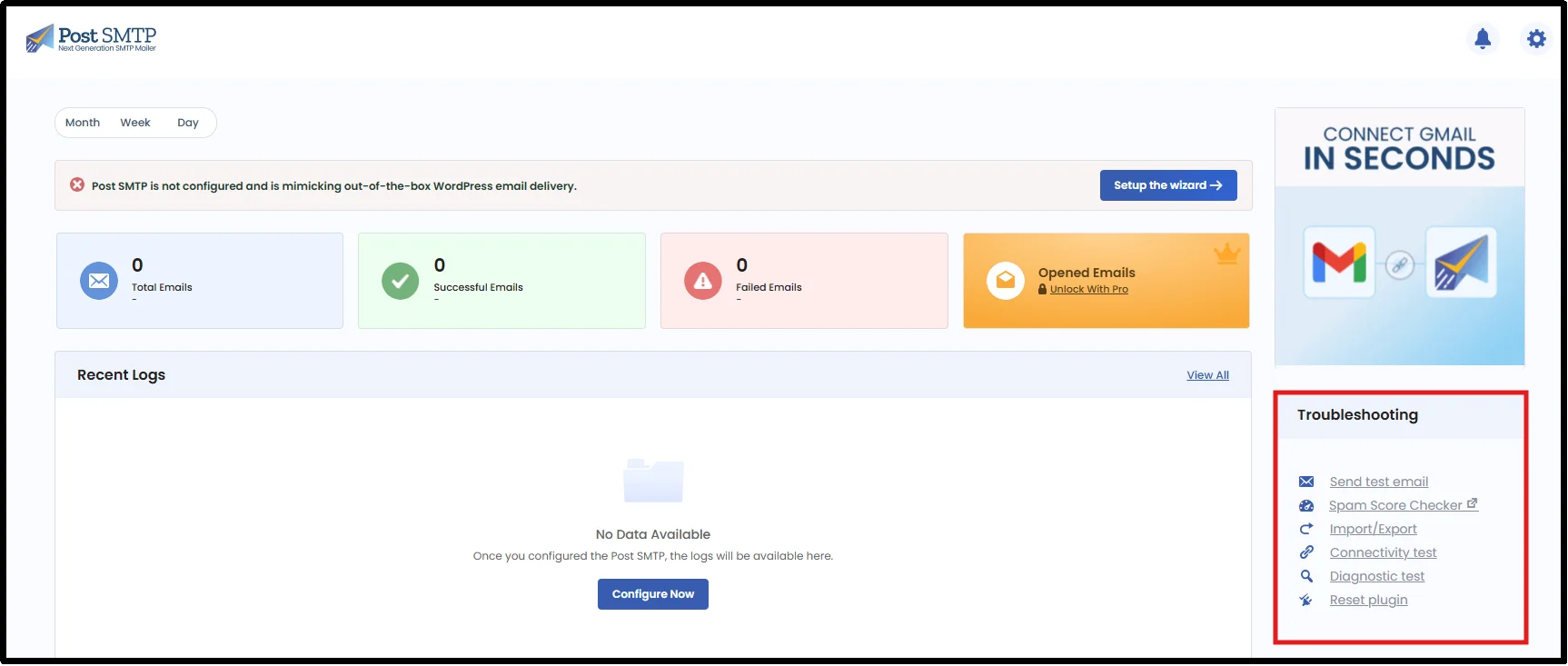The image size is (1568, 666).
Task: Click the Opened Emails envelope icon
Action: click(x=1006, y=281)
